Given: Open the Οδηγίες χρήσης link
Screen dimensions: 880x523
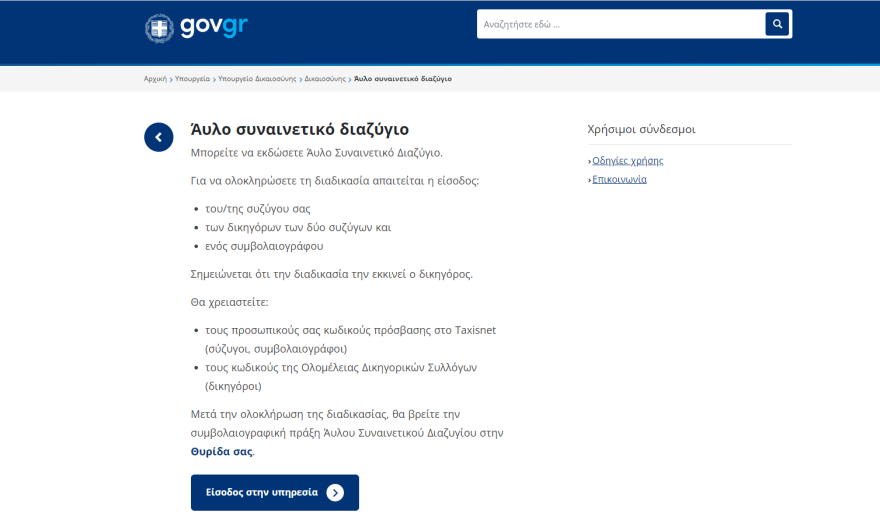Looking at the screenshot, I should click(x=627, y=160).
